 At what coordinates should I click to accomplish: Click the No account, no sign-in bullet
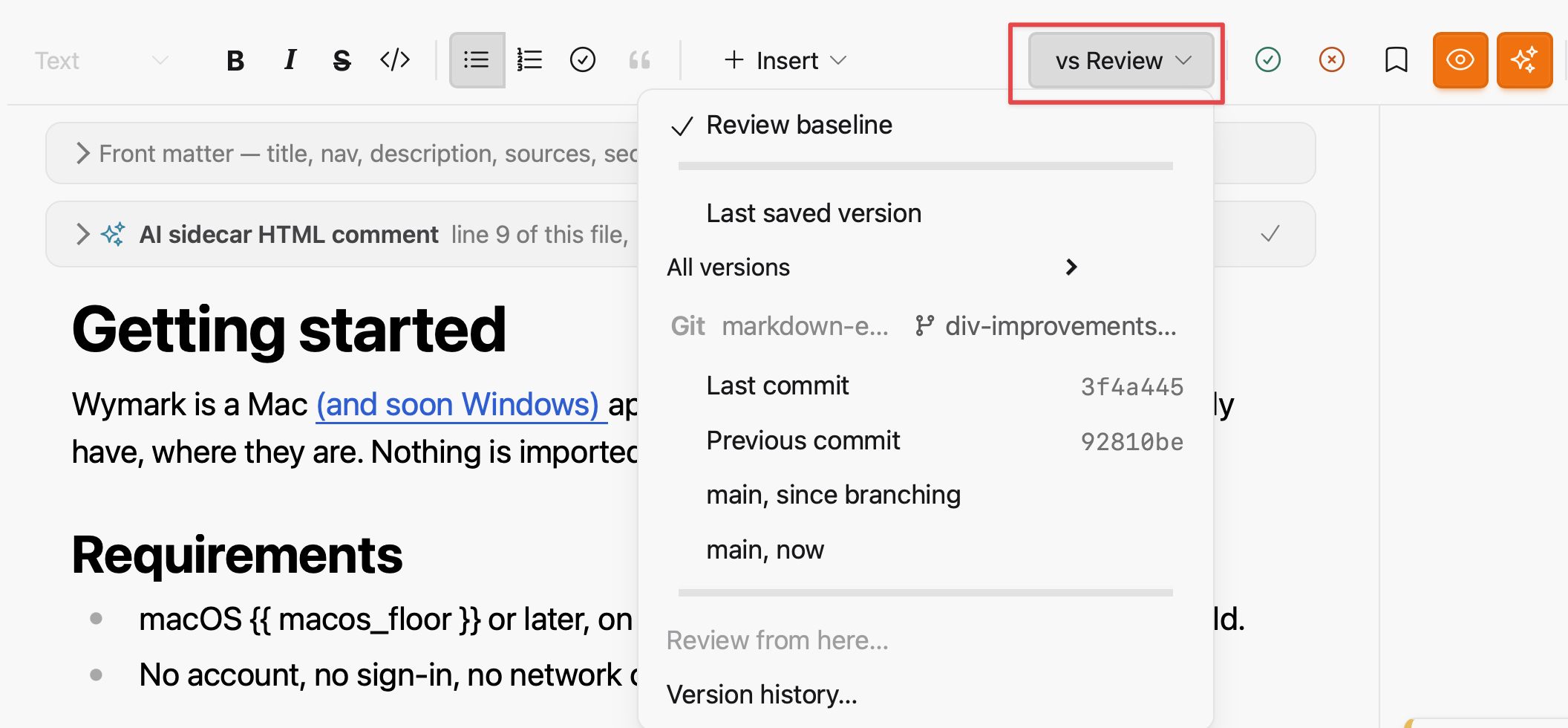(x=388, y=675)
